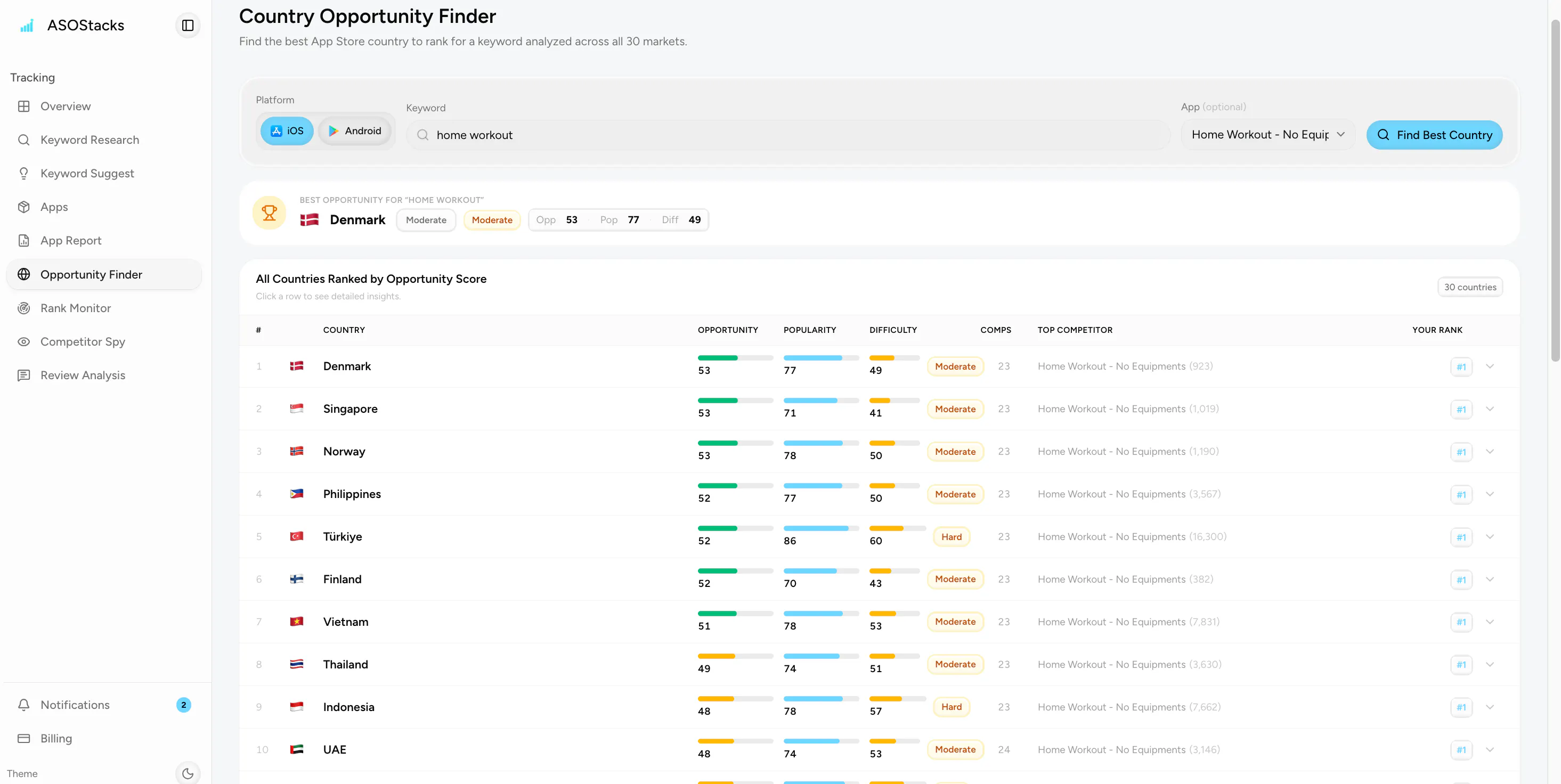
Task: Collapse the sidebar with the panel icon
Action: (x=188, y=26)
